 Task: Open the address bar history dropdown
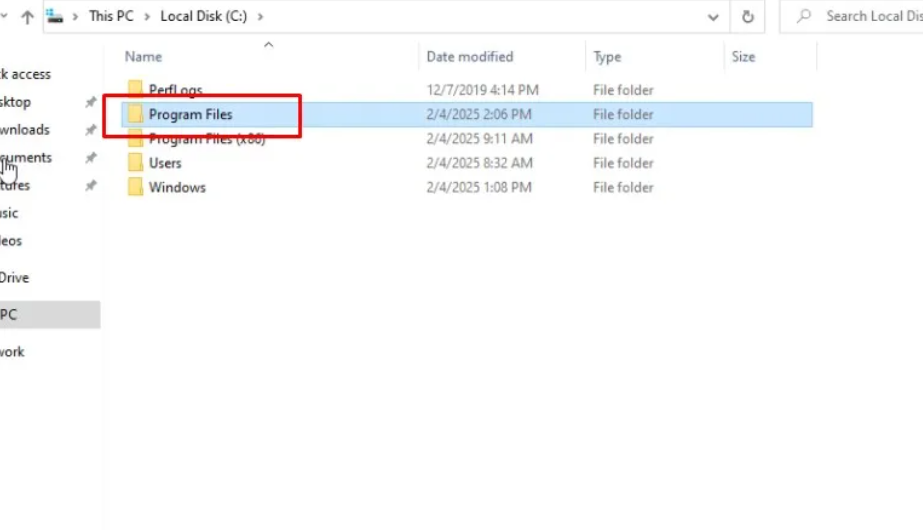point(713,17)
